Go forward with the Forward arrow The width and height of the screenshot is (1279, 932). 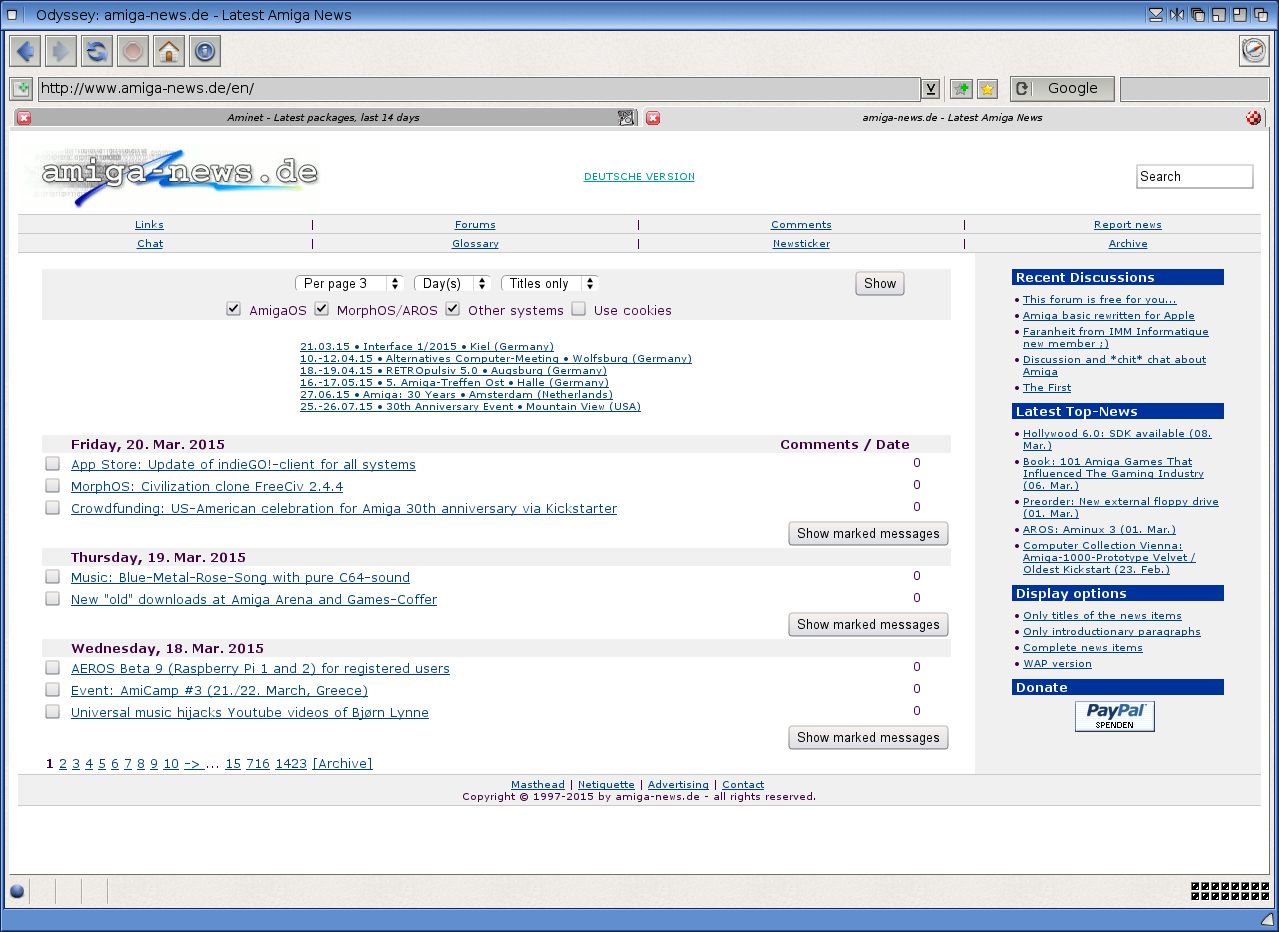[x=61, y=51]
